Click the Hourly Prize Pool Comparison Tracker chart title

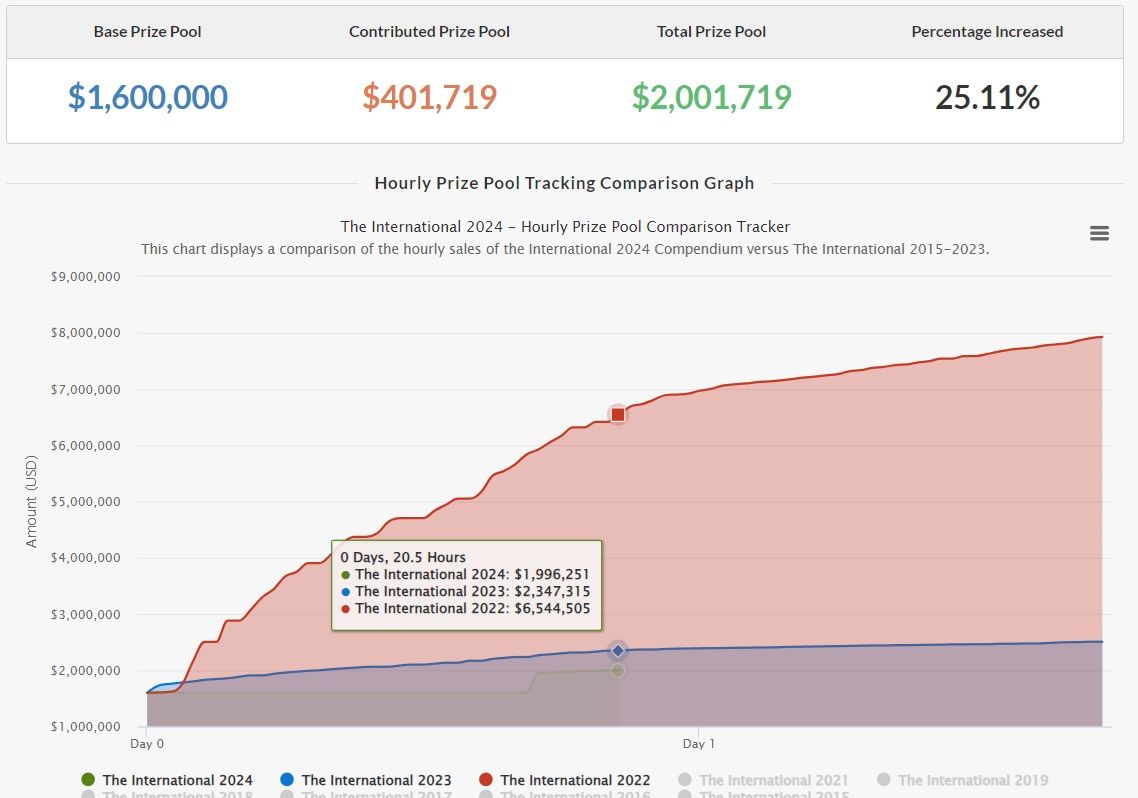pos(565,227)
